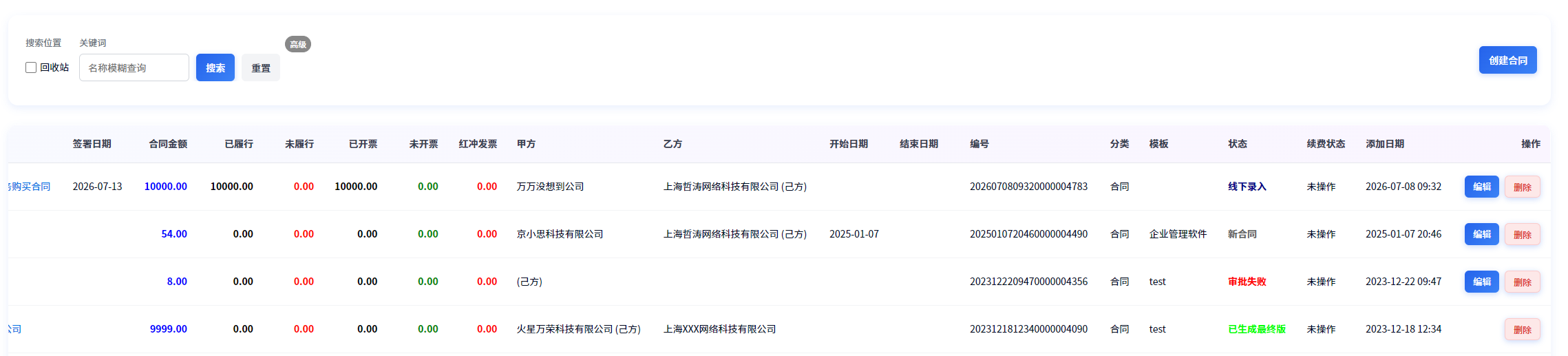Edit the 万万没想到公司 contract row
Viewport: 1568px width, 356px height.
coord(1482,187)
